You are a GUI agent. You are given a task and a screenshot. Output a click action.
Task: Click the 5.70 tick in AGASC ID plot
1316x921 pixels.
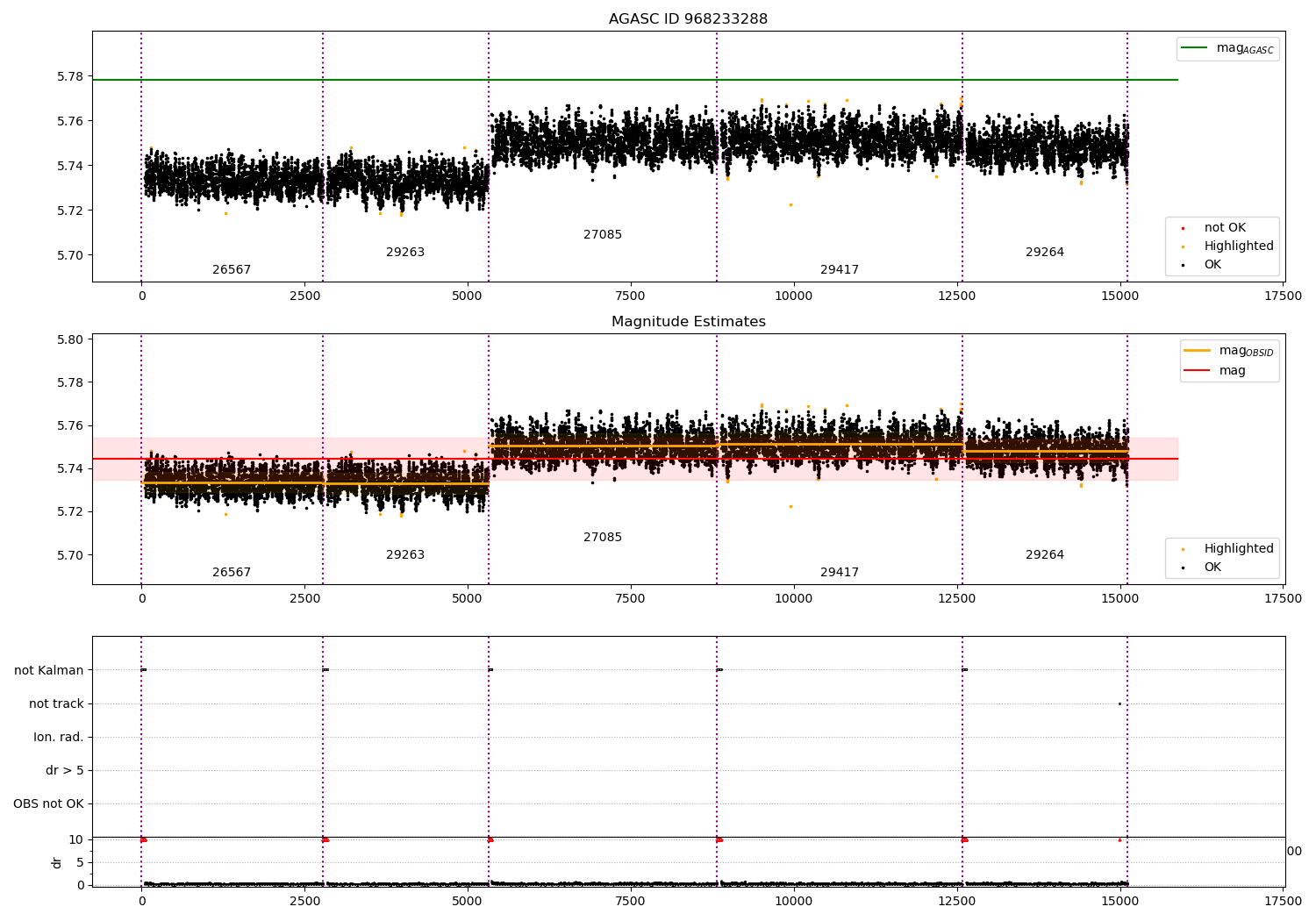(71, 255)
